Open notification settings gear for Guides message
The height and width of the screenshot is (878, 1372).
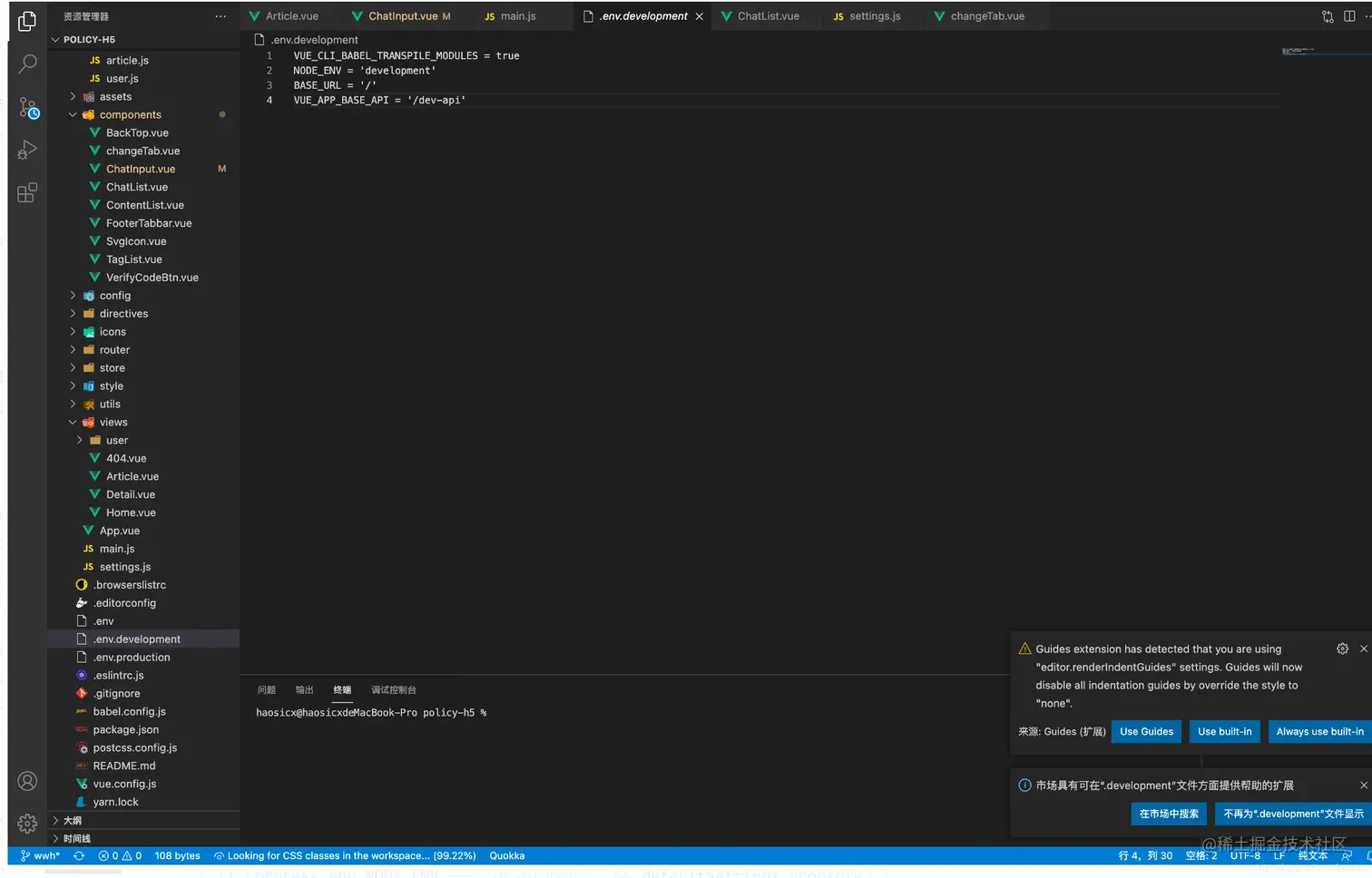coord(1342,649)
